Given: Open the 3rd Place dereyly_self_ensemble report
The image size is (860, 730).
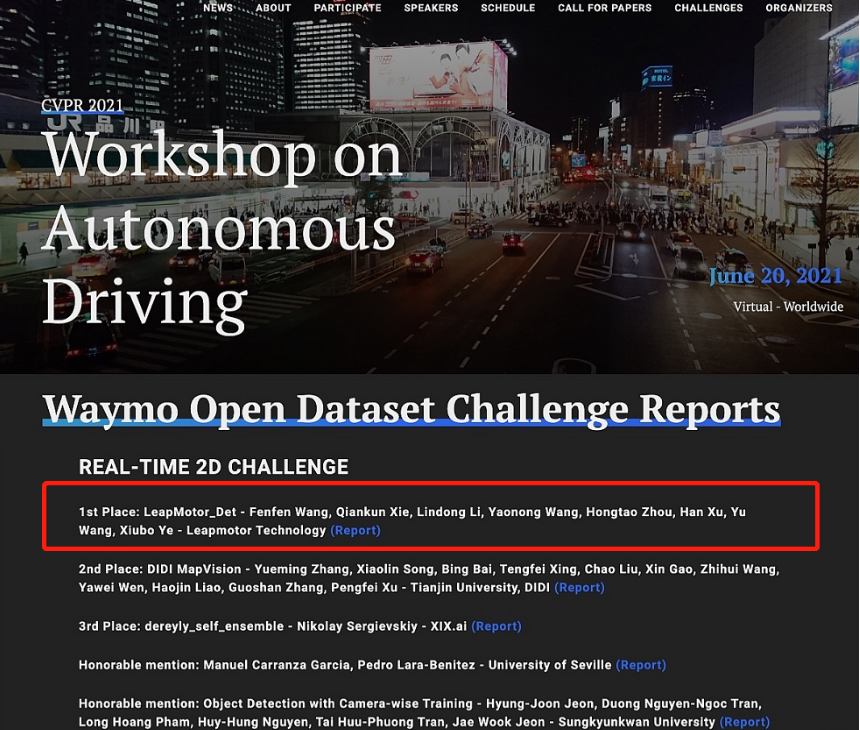Looking at the screenshot, I should point(496,626).
